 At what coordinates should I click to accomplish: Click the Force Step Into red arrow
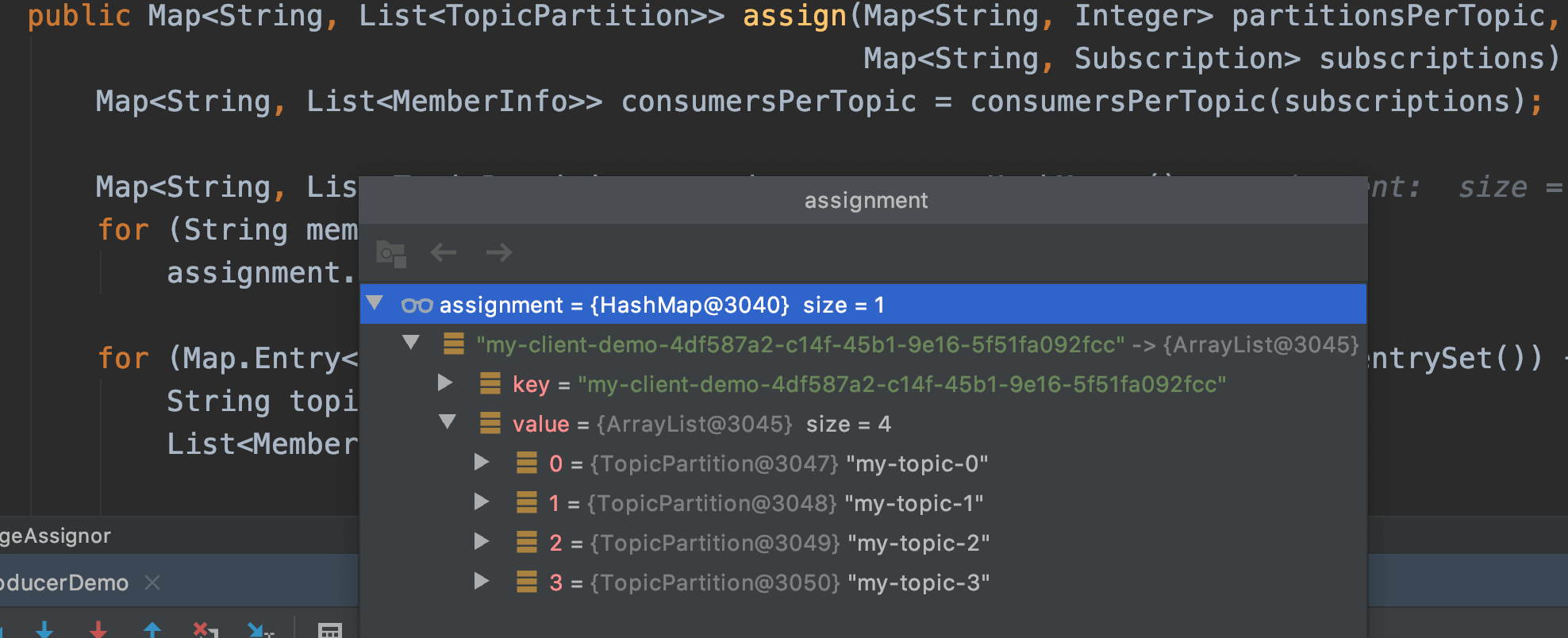point(98,630)
